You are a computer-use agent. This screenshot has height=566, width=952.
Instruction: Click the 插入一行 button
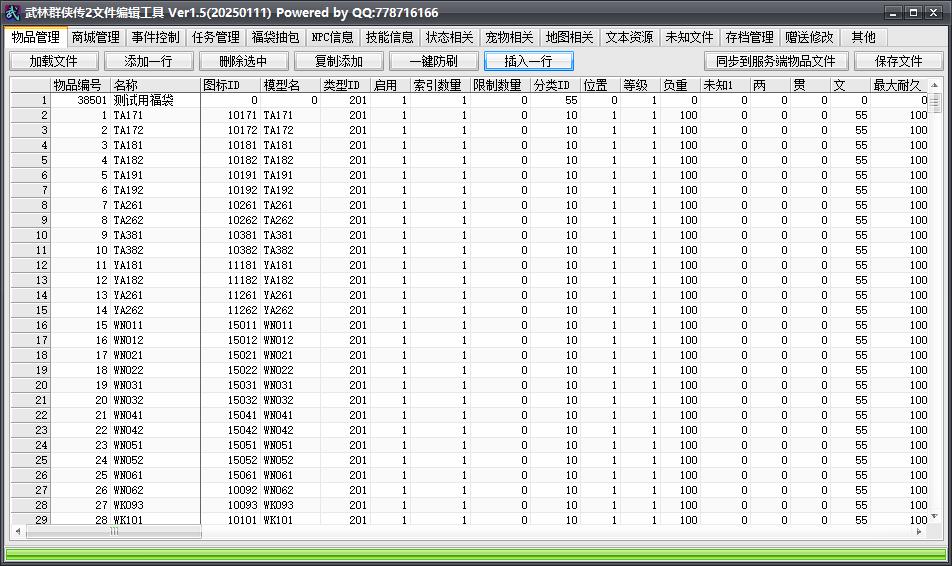click(528, 61)
